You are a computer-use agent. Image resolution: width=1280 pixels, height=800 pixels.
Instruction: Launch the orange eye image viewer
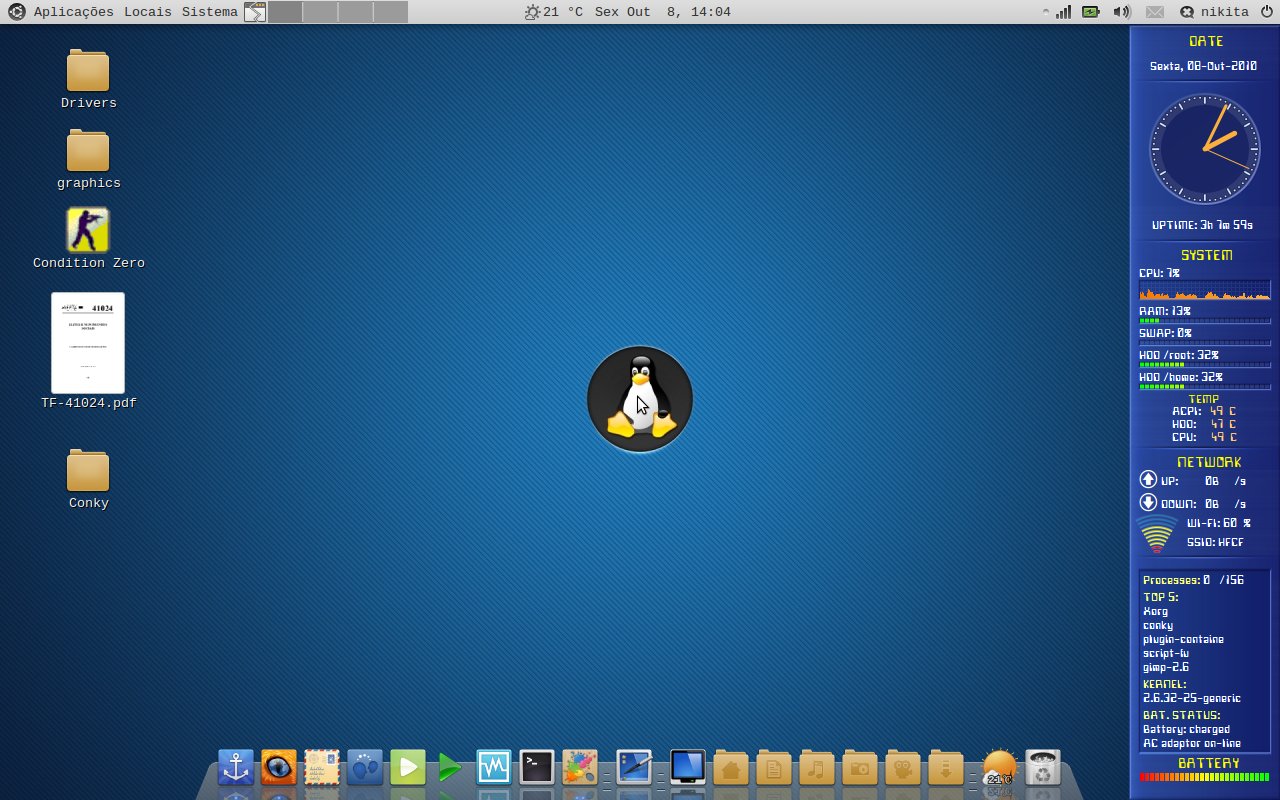click(x=279, y=768)
